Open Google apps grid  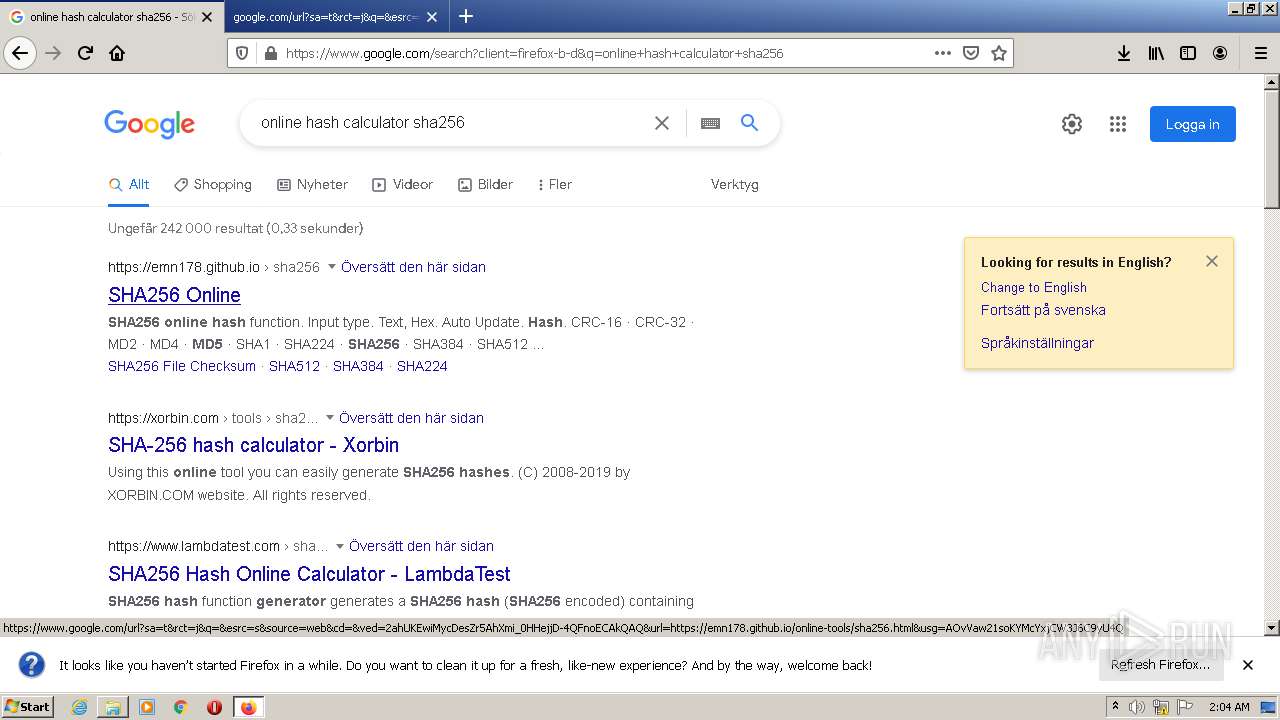click(1118, 124)
